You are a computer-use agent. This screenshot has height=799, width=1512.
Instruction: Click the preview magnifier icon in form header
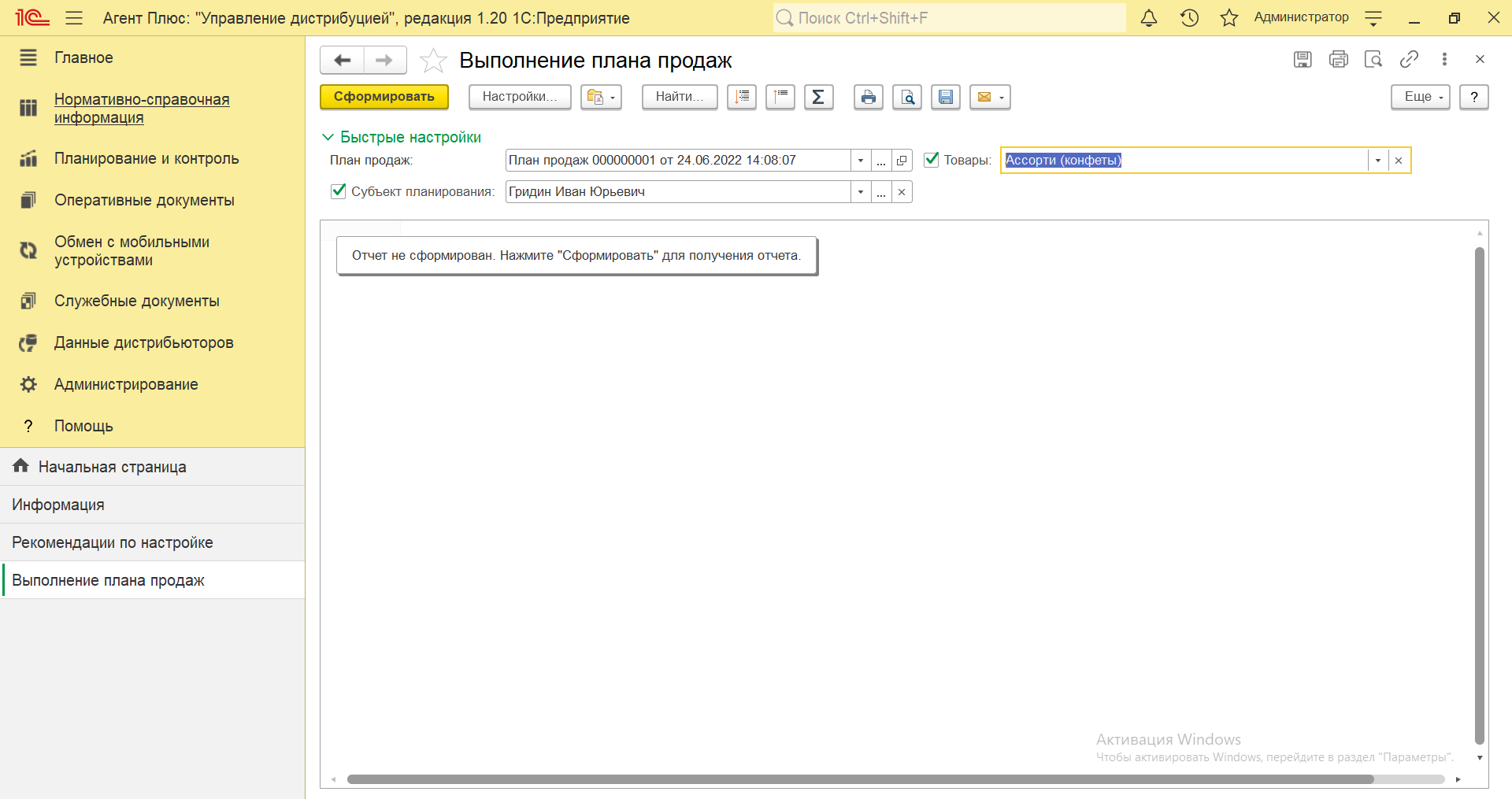(x=1373, y=59)
